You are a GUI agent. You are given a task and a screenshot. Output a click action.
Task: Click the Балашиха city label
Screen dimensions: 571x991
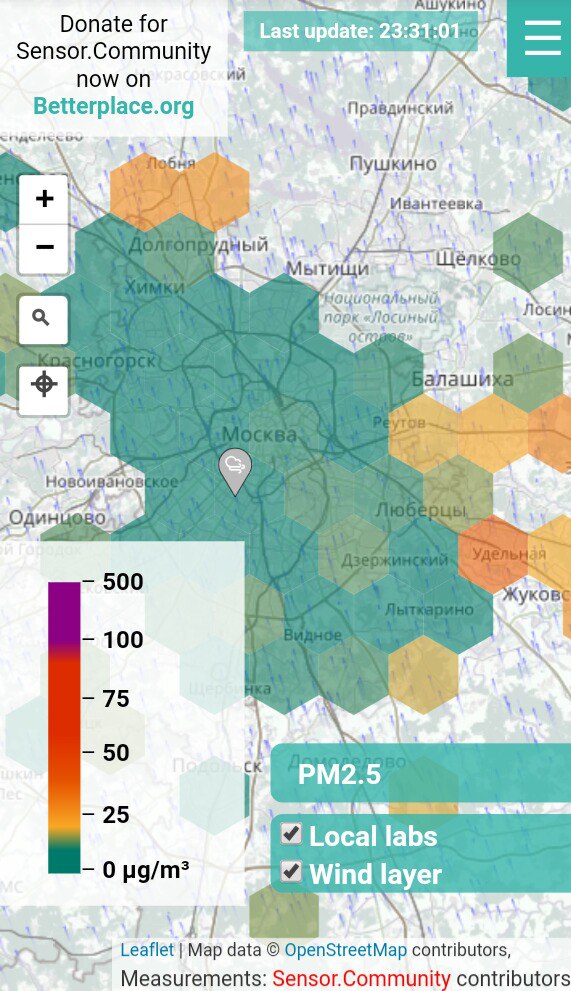(463, 379)
